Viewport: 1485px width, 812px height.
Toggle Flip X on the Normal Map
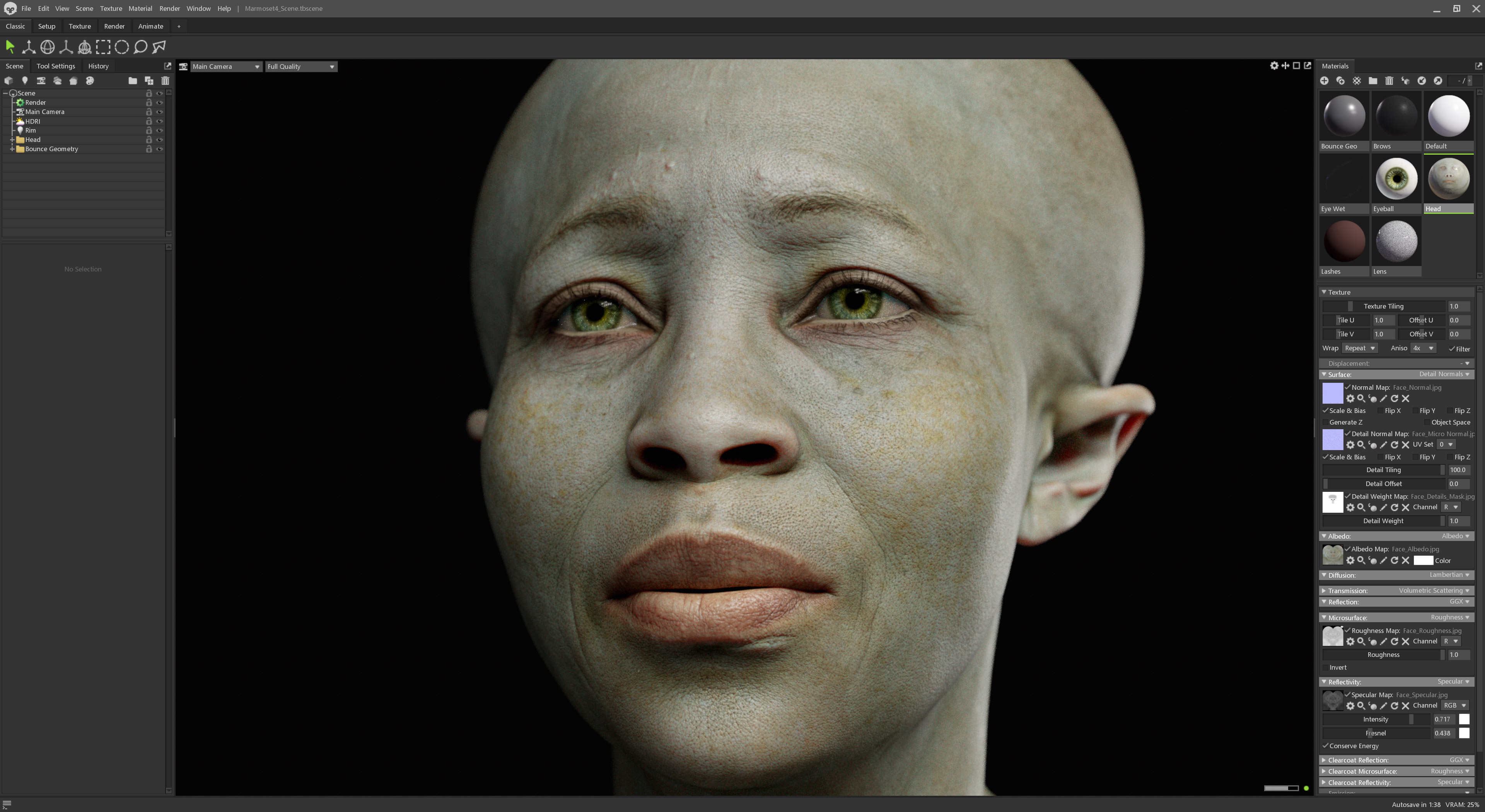(1380, 411)
